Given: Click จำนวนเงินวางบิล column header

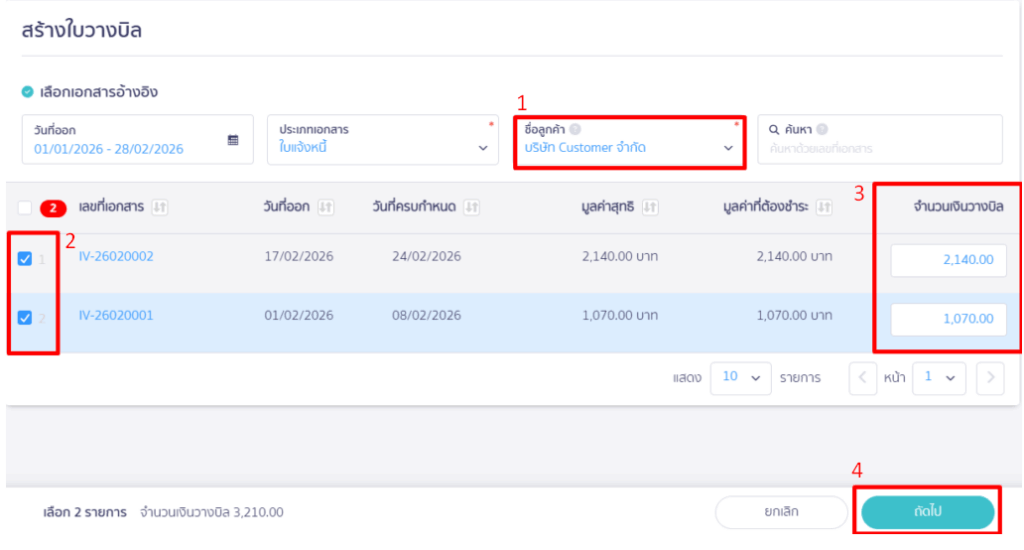Looking at the screenshot, I should tap(958, 206).
